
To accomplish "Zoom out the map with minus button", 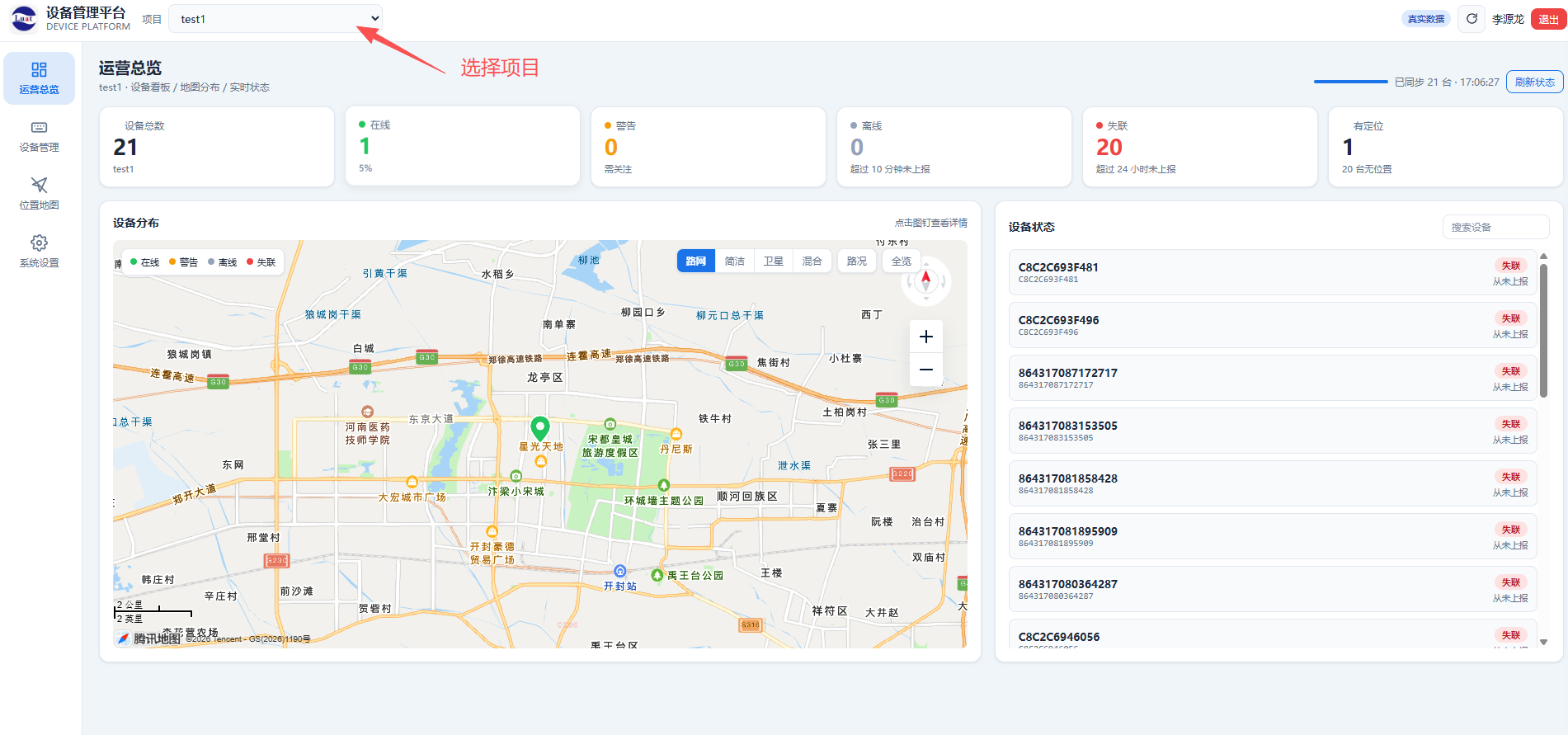I will click(926, 370).
